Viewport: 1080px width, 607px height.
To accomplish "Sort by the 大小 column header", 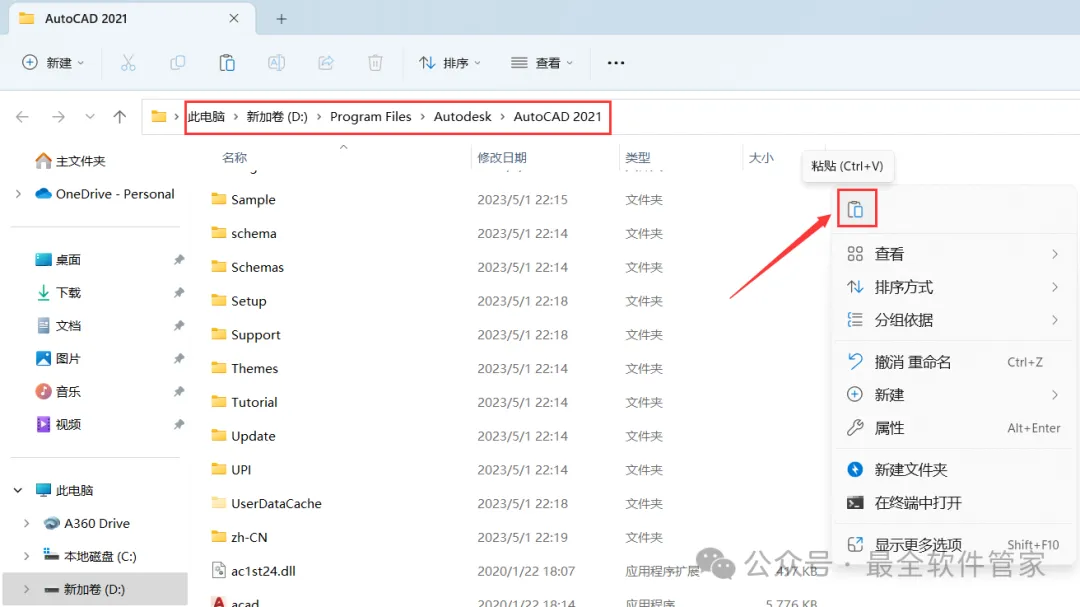I will [761, 158].
